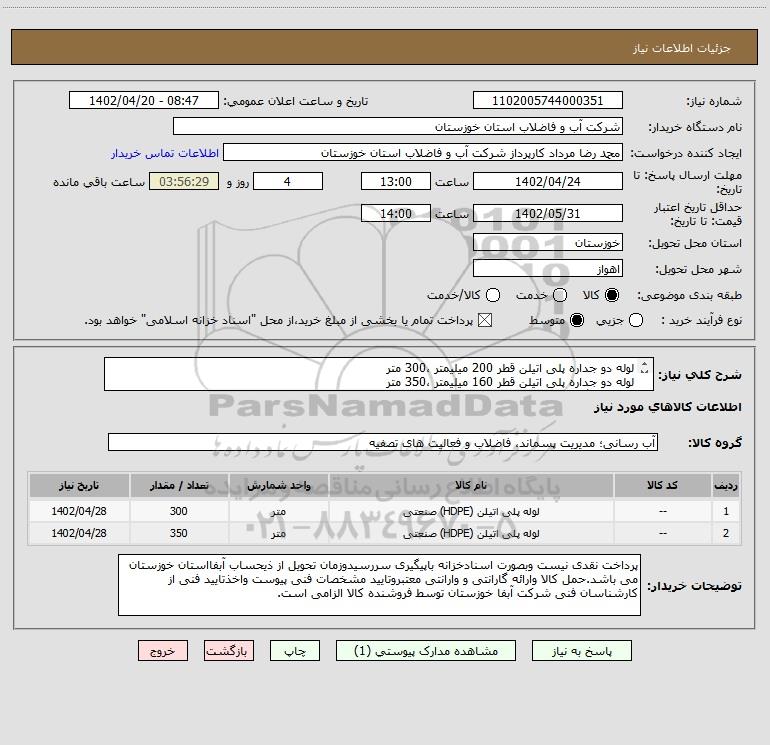
Task: Click the واحد شمارش column header
Action: coord(278,485)
